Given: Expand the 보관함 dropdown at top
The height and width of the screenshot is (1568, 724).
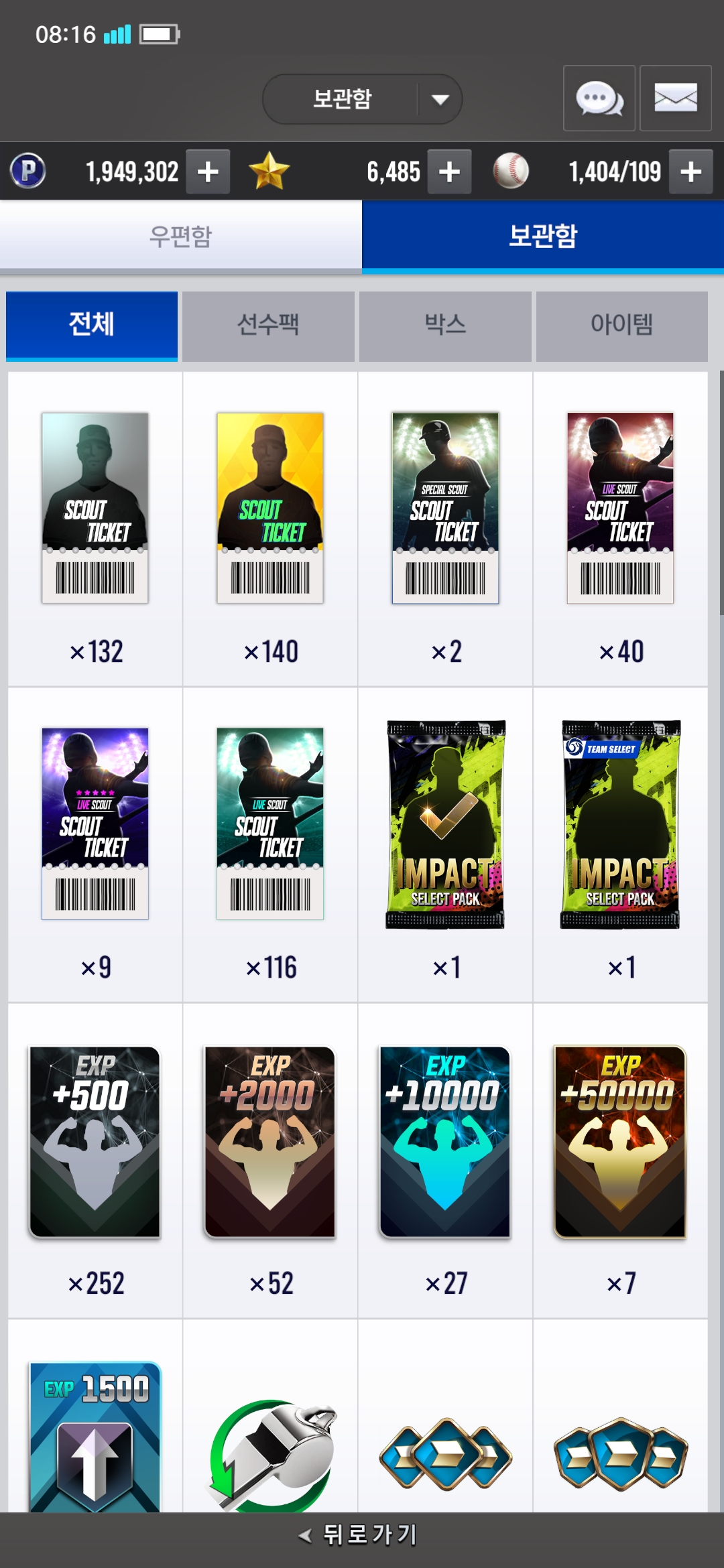Looking at the screenshot, I should click(x=362, y=99).
